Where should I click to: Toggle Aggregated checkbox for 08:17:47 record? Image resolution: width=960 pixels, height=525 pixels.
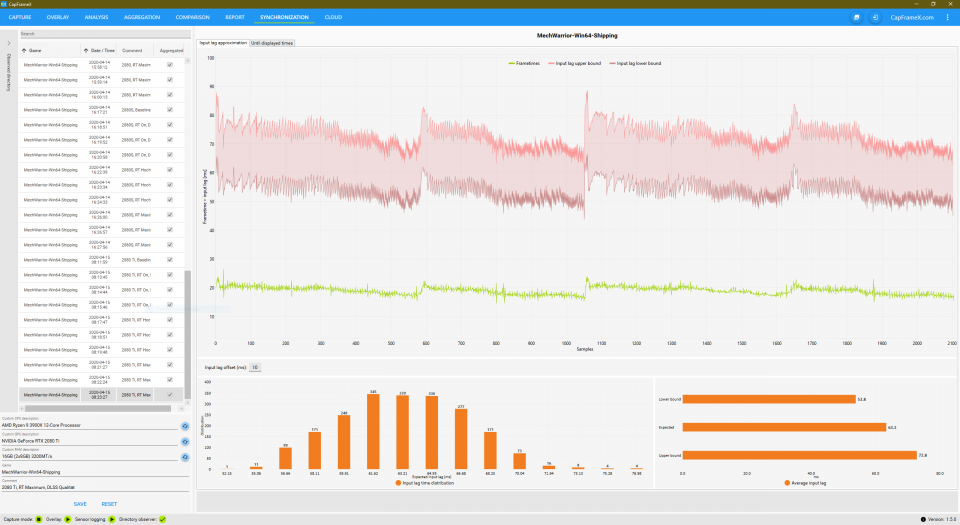coord(170,319)
